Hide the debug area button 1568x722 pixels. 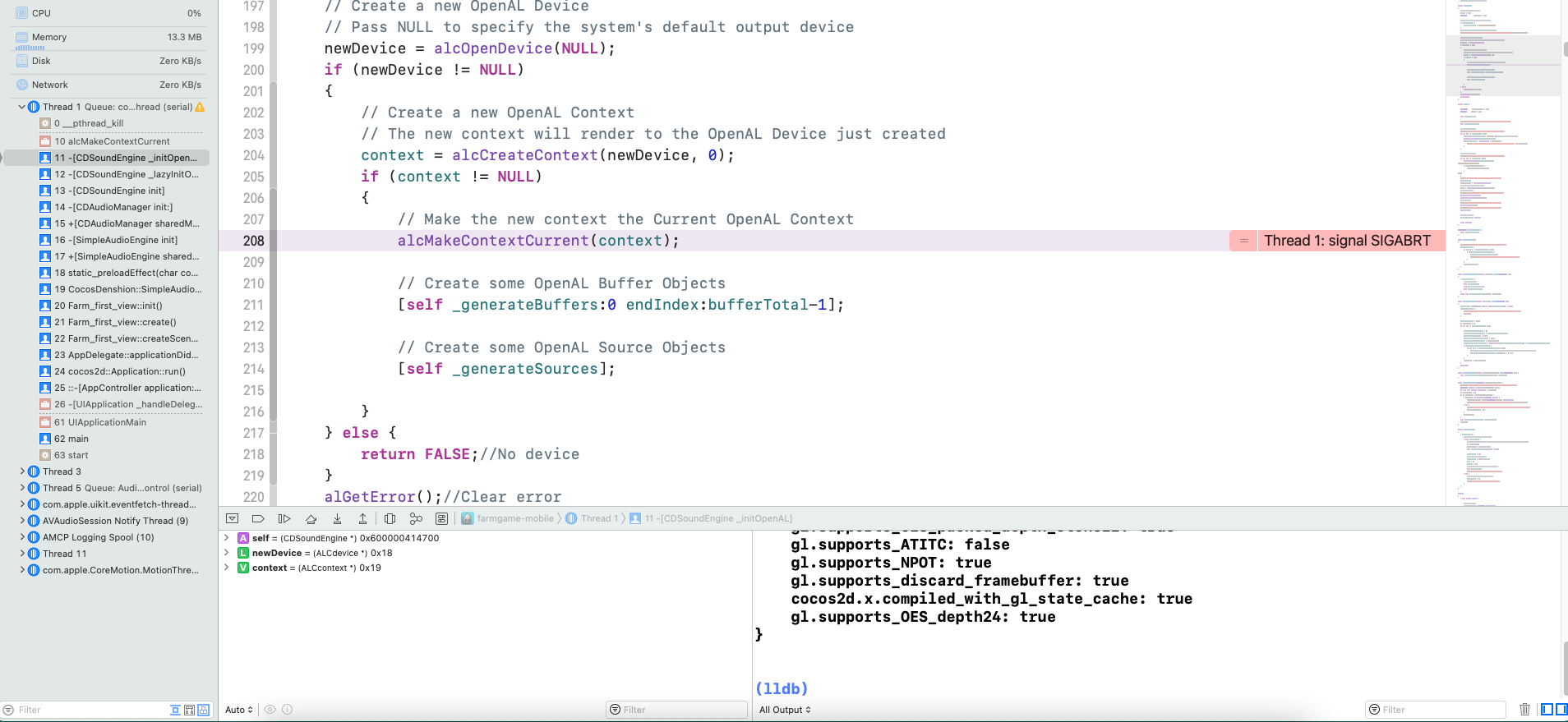coord(232,518)
